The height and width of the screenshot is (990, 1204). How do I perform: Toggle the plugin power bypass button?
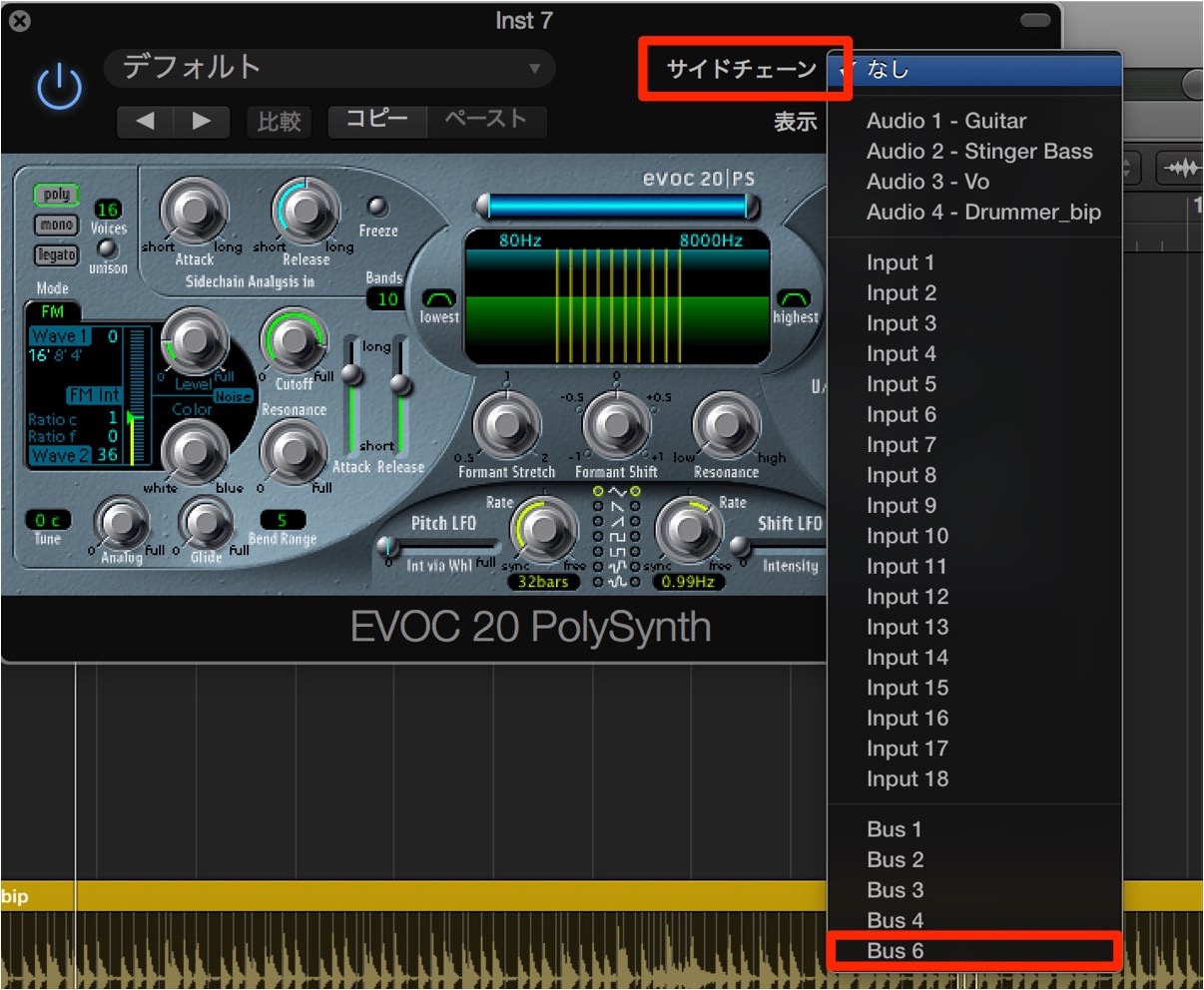tap(59, 88)
